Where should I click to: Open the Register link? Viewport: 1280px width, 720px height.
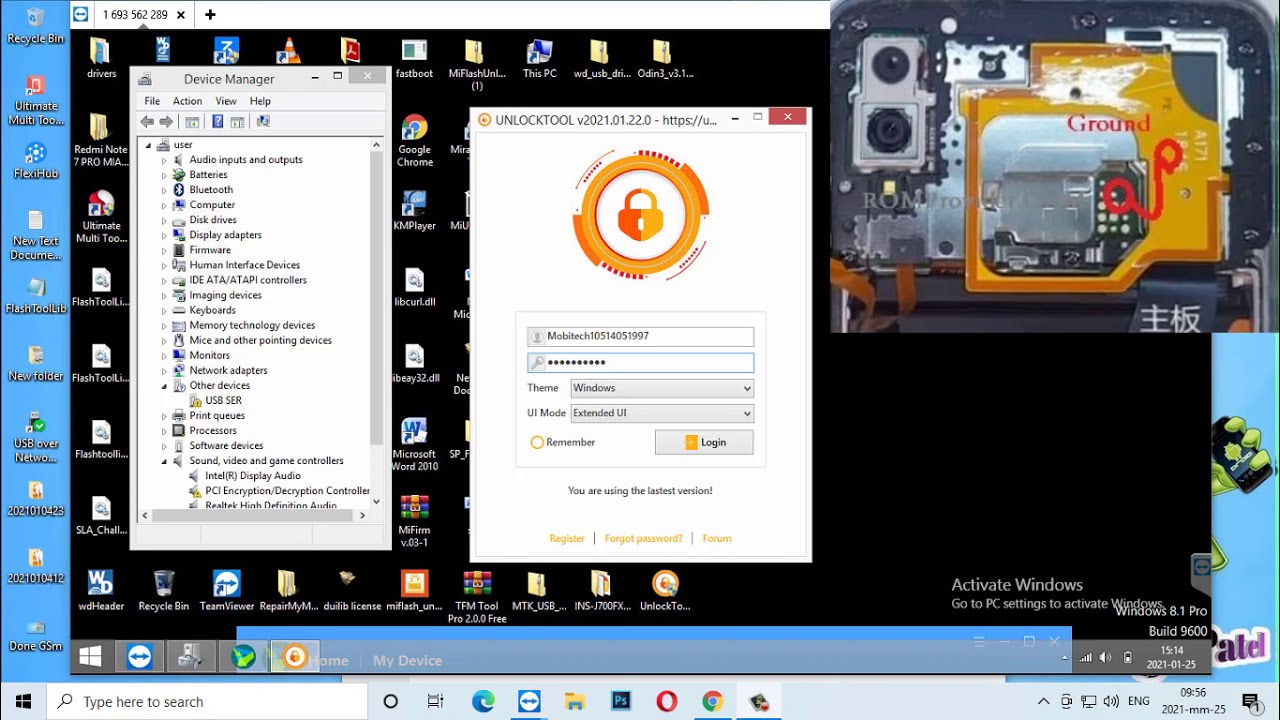[x=567, y=538]
